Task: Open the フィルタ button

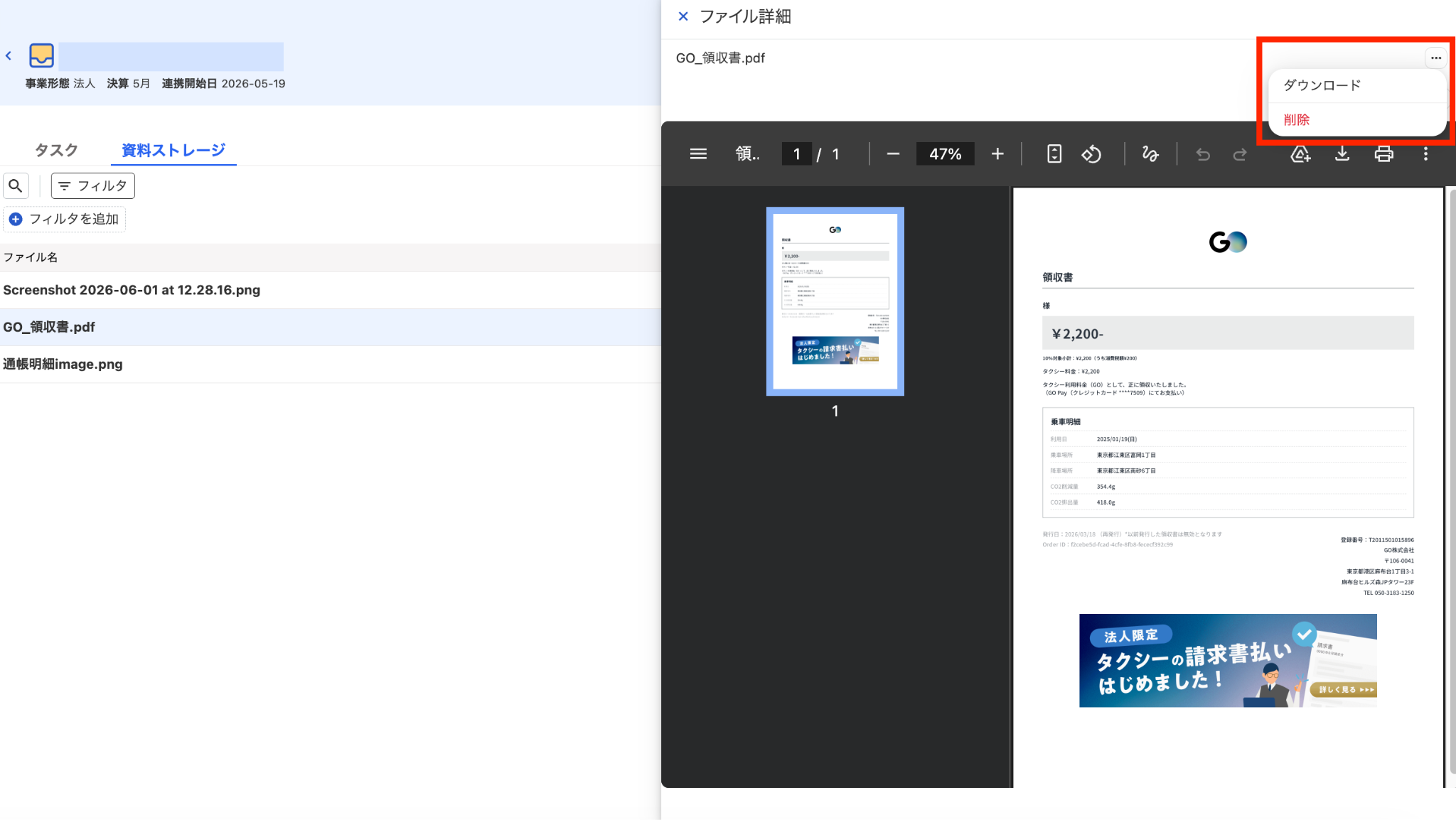Action: [x=92, y=186]
